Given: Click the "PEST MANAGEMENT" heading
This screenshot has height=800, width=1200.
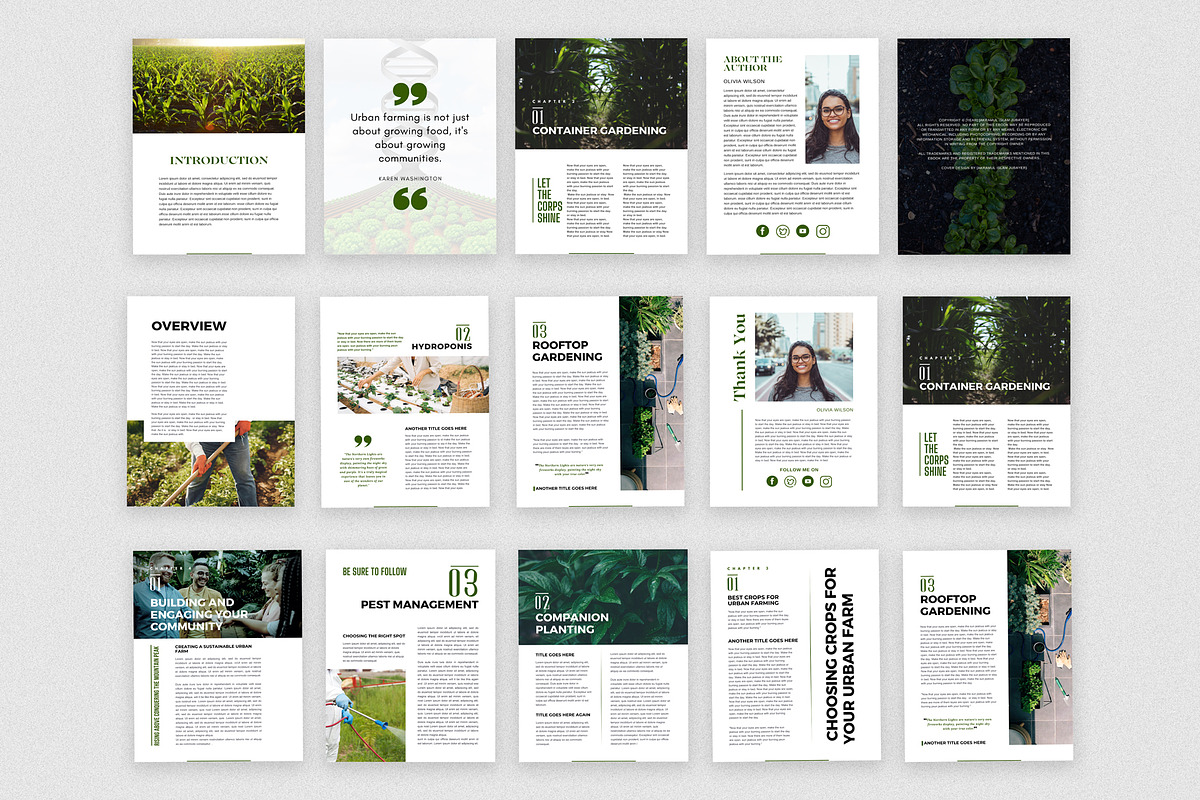Looking at the screenshot, I should coord(419,604).
